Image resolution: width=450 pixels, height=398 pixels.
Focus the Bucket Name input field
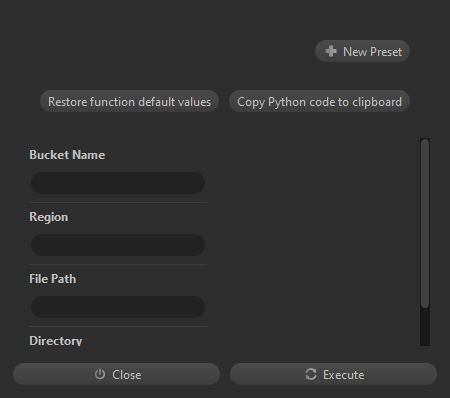pyautogui.click(x=118, y=183)
